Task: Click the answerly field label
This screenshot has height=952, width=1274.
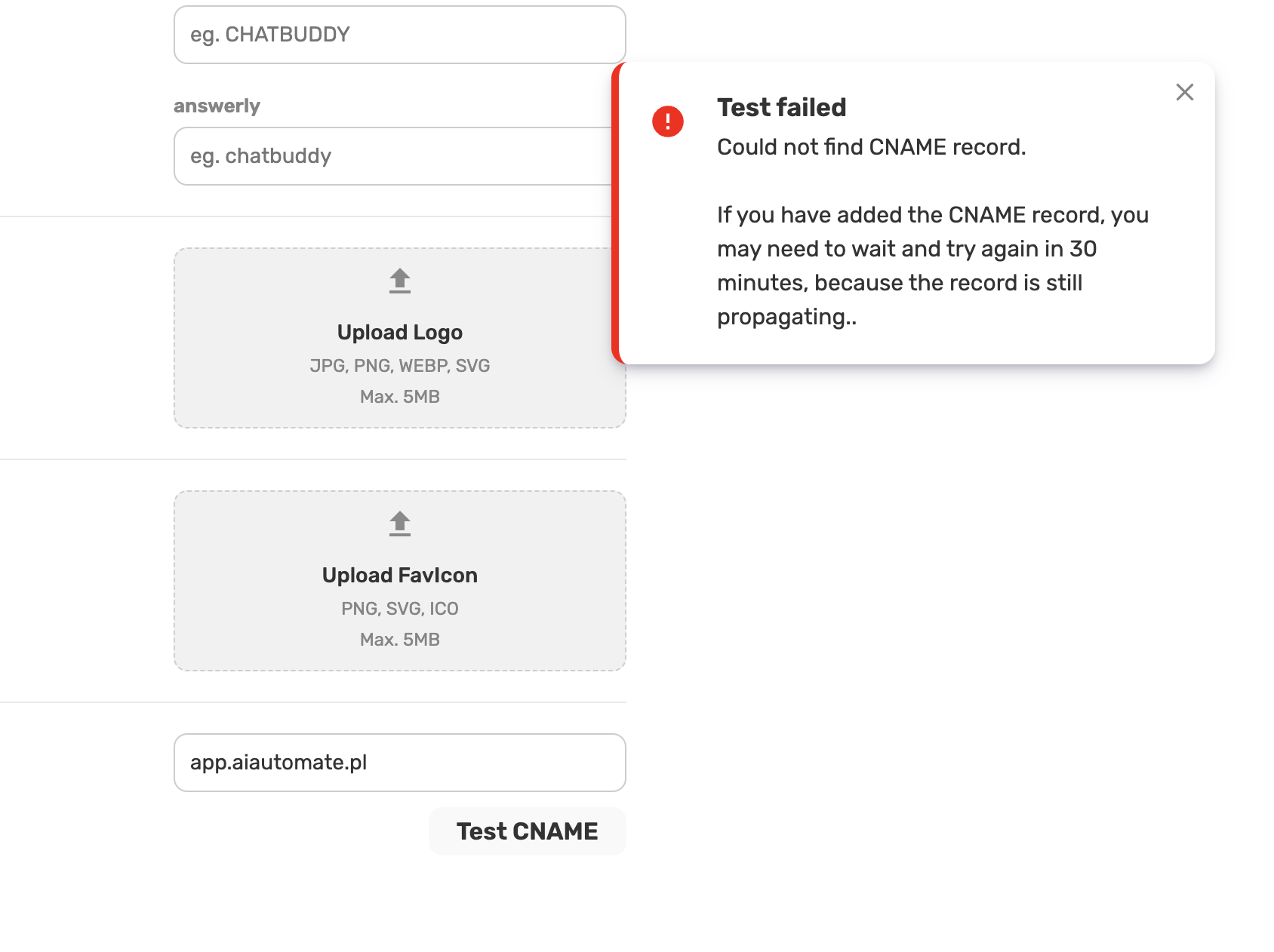Action: click(217, 106)
